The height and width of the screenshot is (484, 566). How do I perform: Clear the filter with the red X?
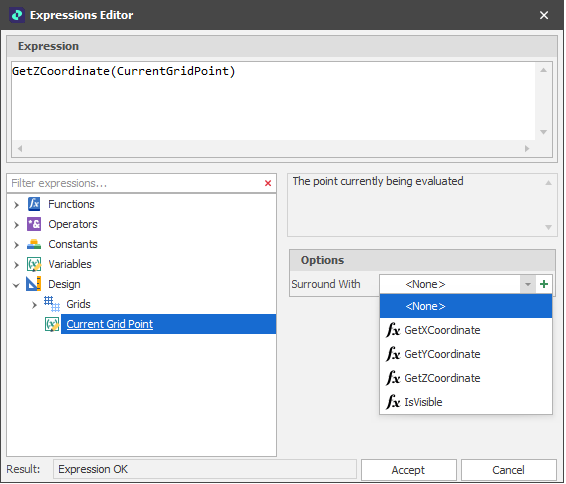[x=268, y=183]
